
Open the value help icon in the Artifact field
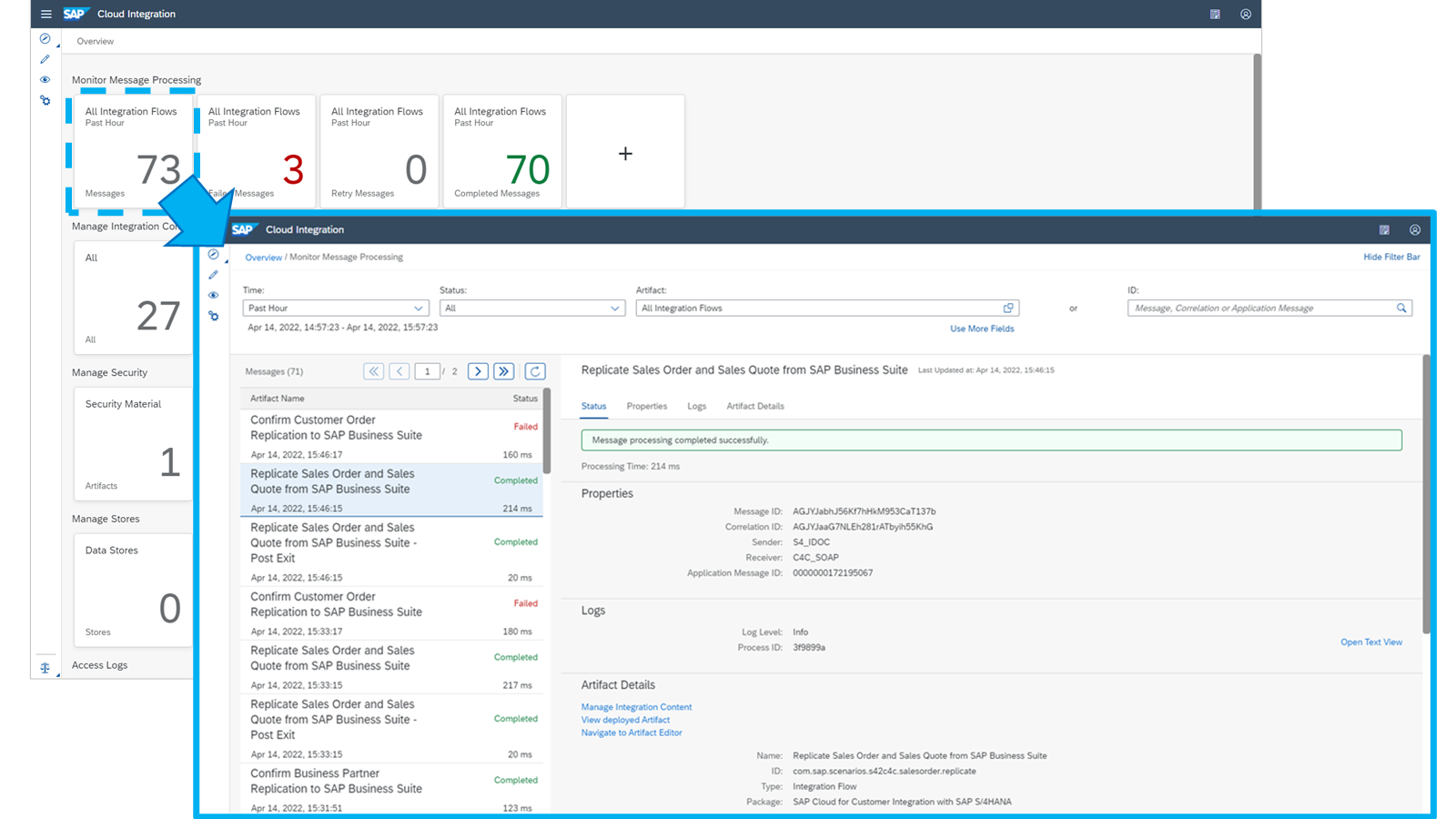coord(1008,308)
